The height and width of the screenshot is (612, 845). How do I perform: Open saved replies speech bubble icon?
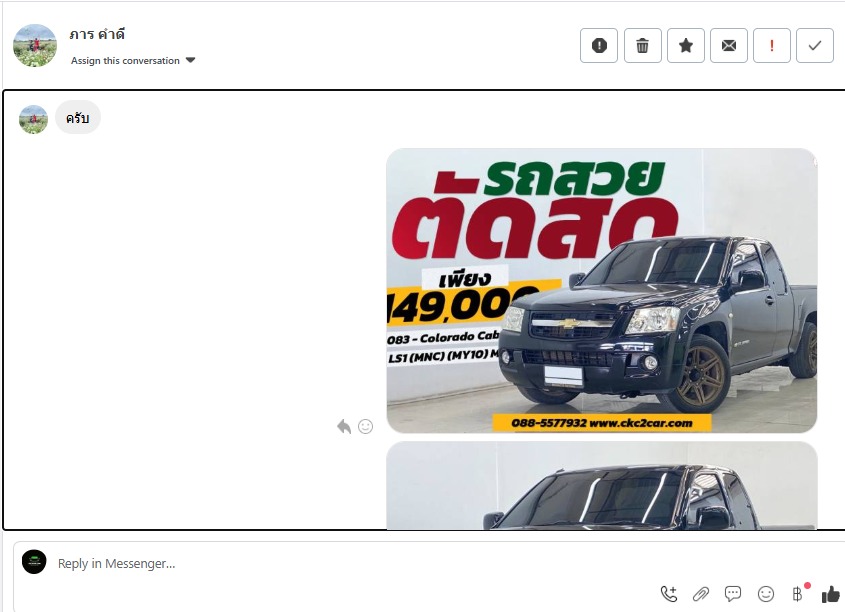coord(733,594)
